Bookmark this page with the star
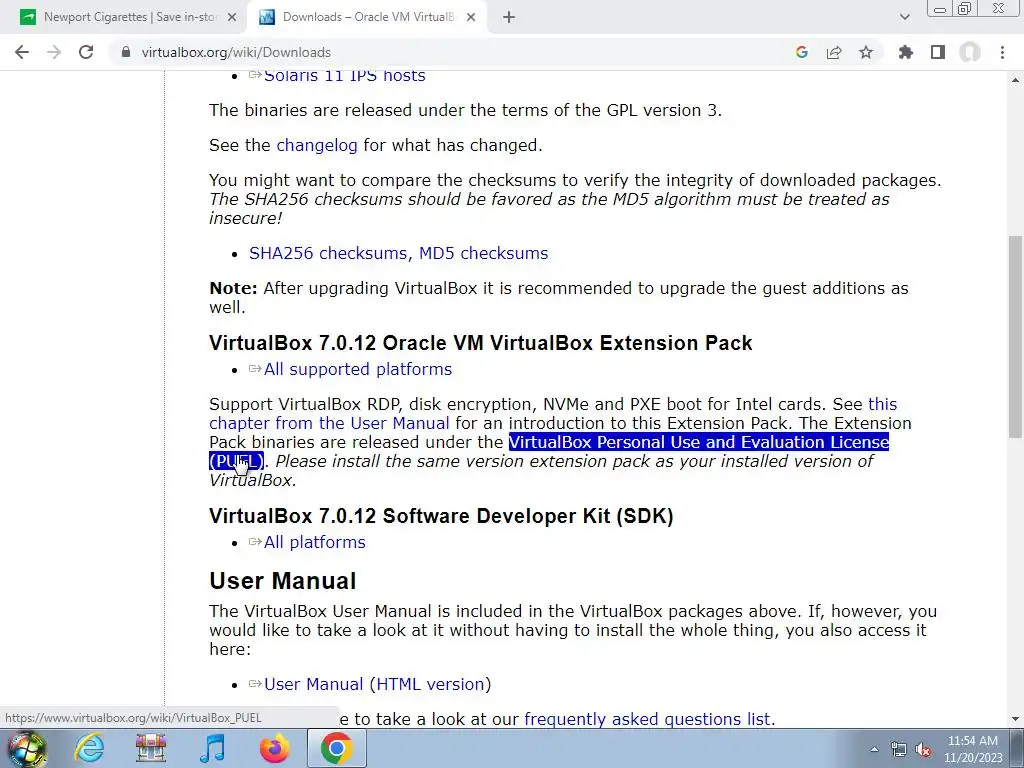 866,52
